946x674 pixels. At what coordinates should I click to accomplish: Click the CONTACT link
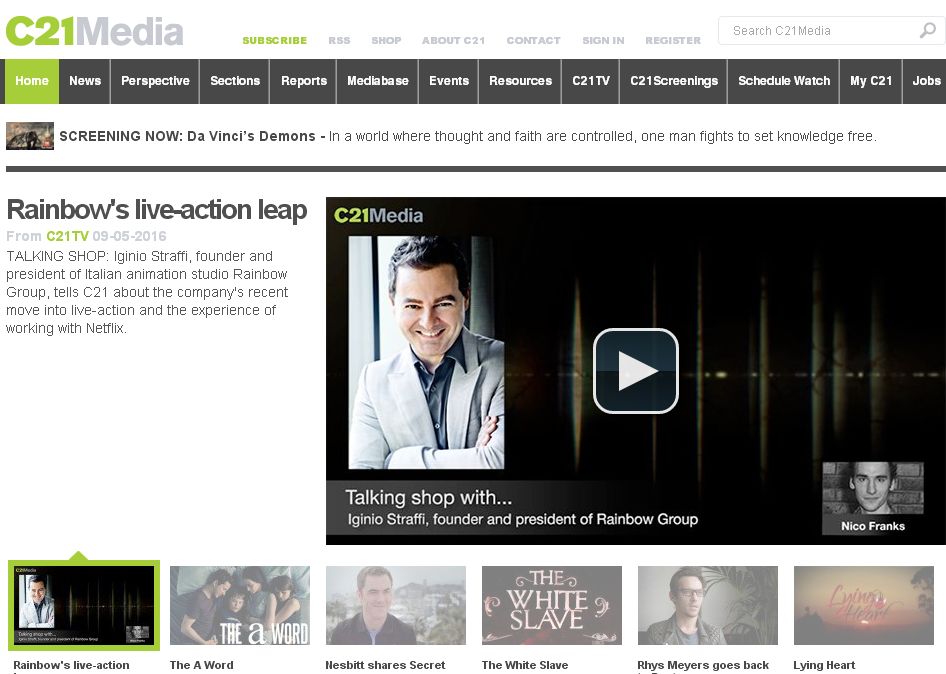[x=533, y=40]
